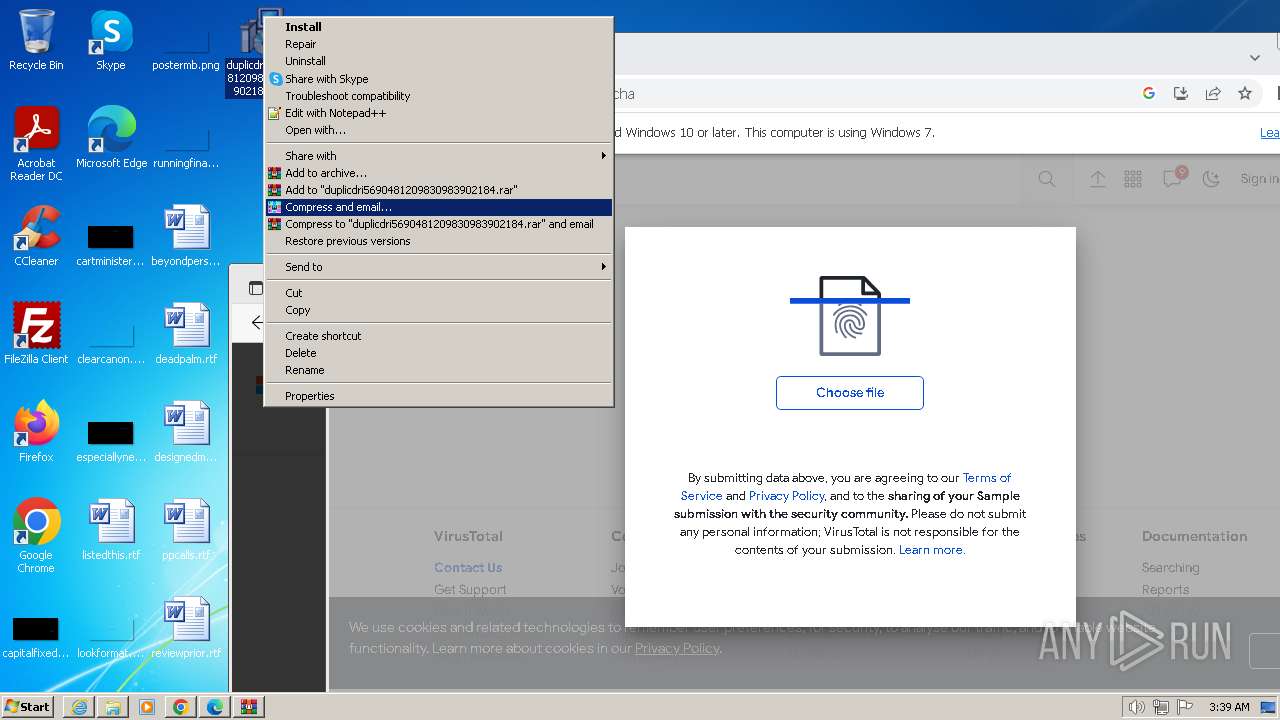Switch to Edge in the taskbar
Viewport: 1280px width, 720px height.
pos(215,707)
